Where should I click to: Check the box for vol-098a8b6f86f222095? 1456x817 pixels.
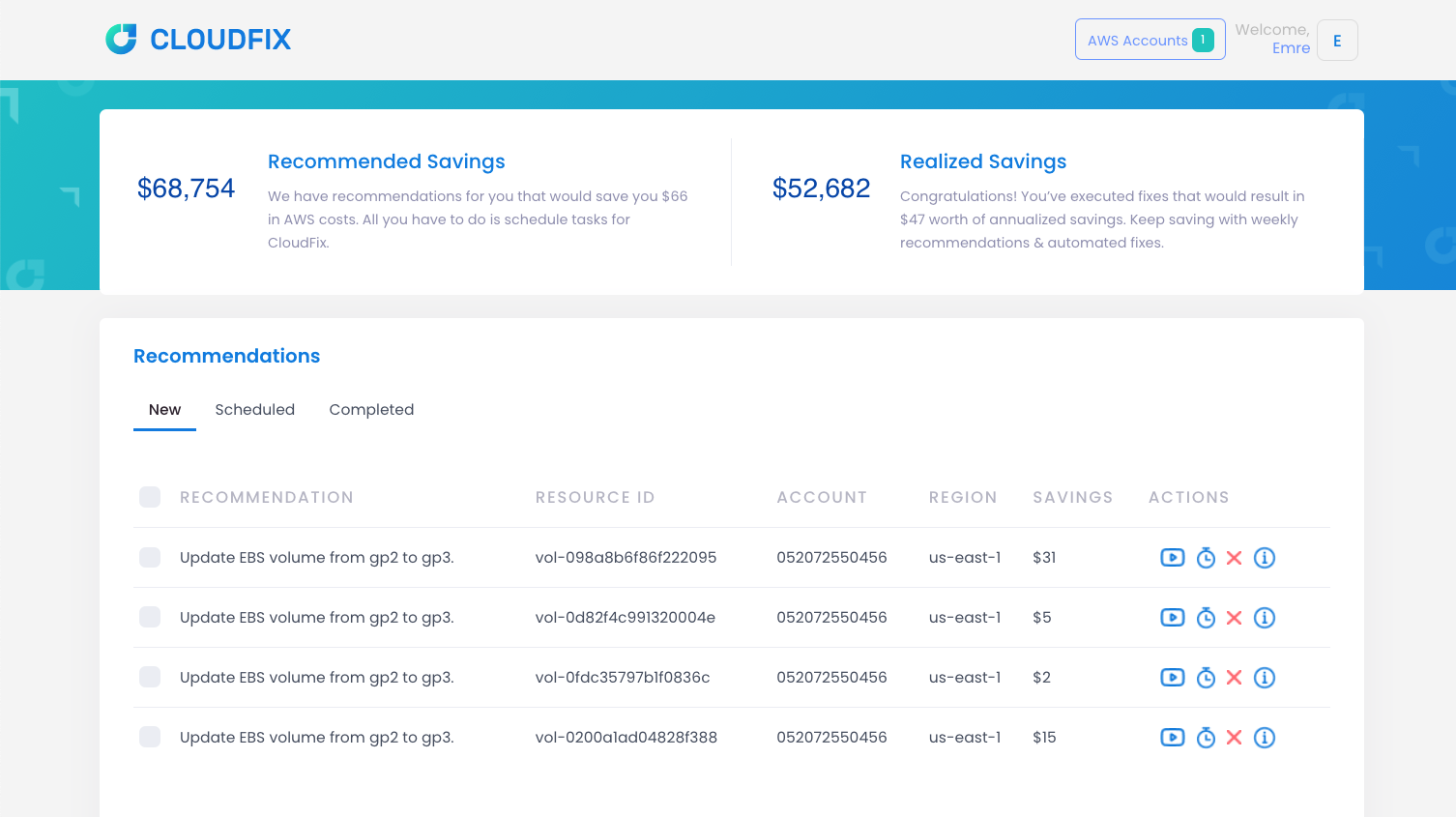click(150, 558)
